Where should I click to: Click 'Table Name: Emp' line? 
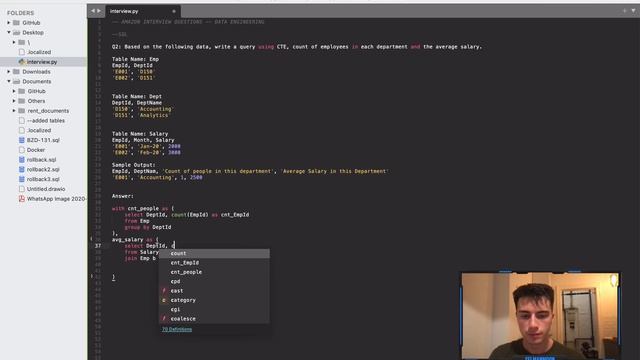pos(136,59)
